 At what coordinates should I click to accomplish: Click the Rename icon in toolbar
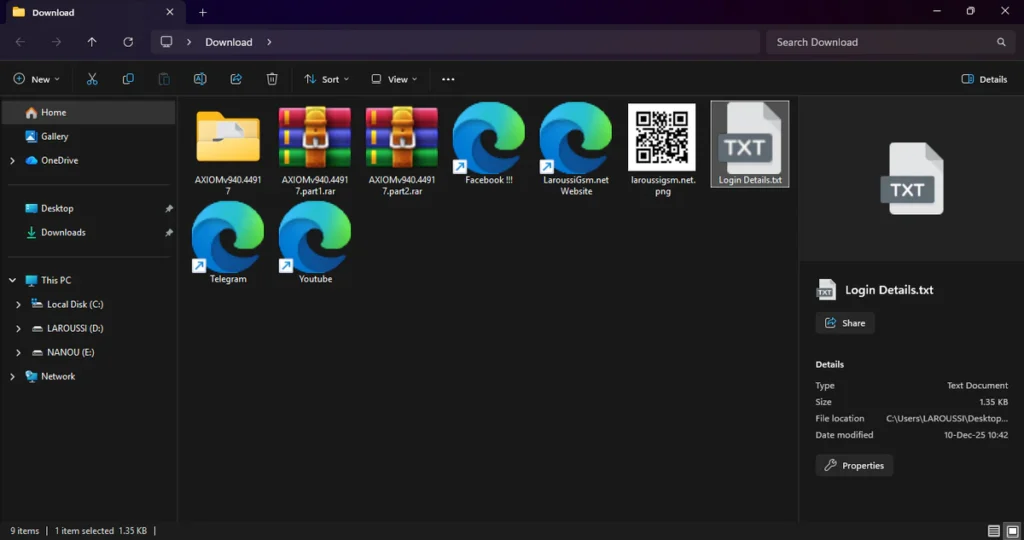click(x=200, y=79)
